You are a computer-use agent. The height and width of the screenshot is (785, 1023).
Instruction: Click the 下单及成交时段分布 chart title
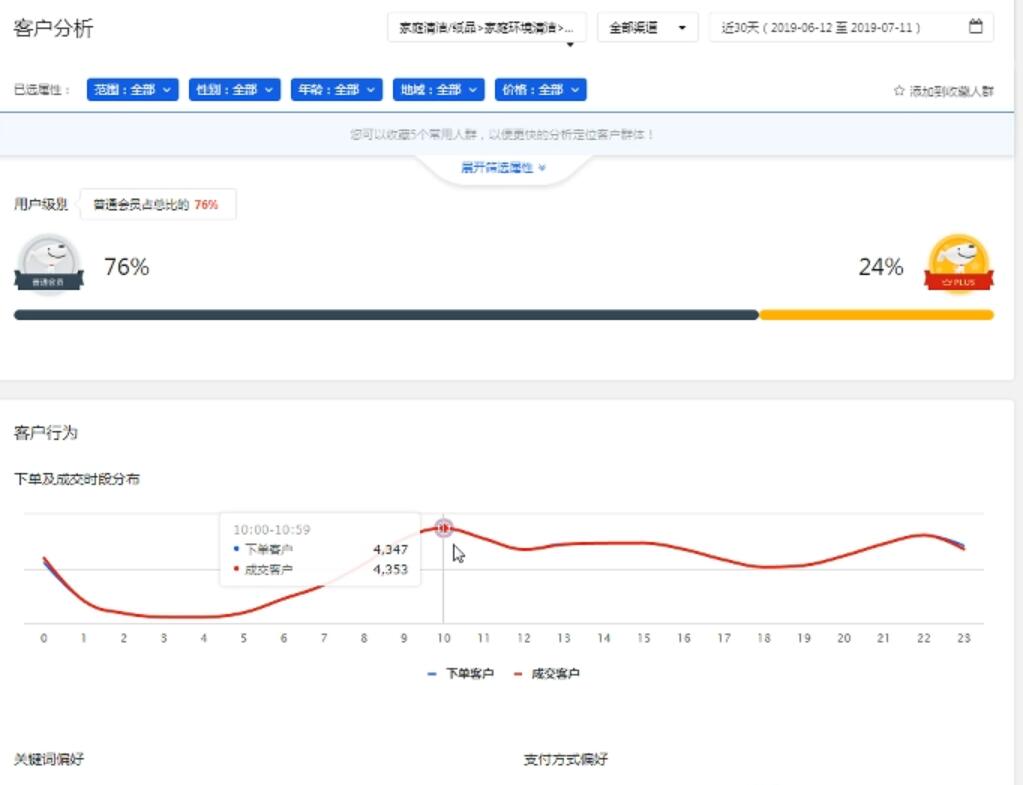point(77,479)
